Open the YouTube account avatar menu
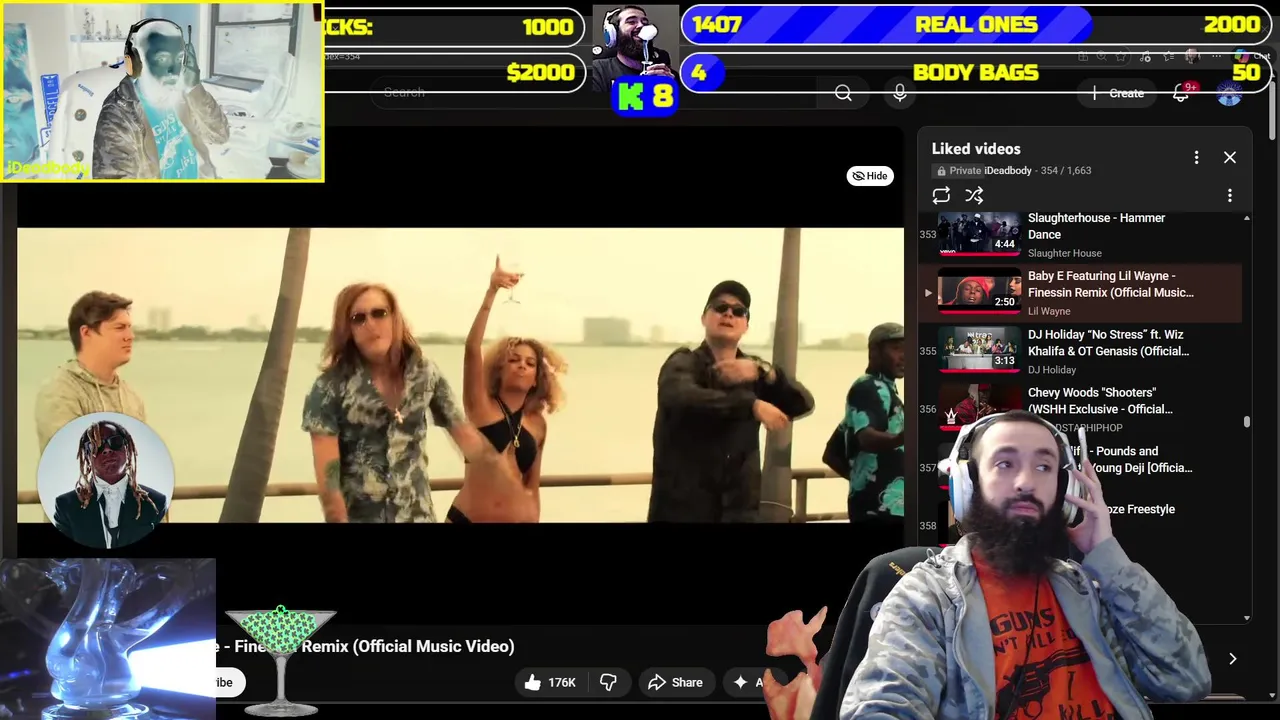This screenshot has height=720, width=1280. tap(1229, 93)
